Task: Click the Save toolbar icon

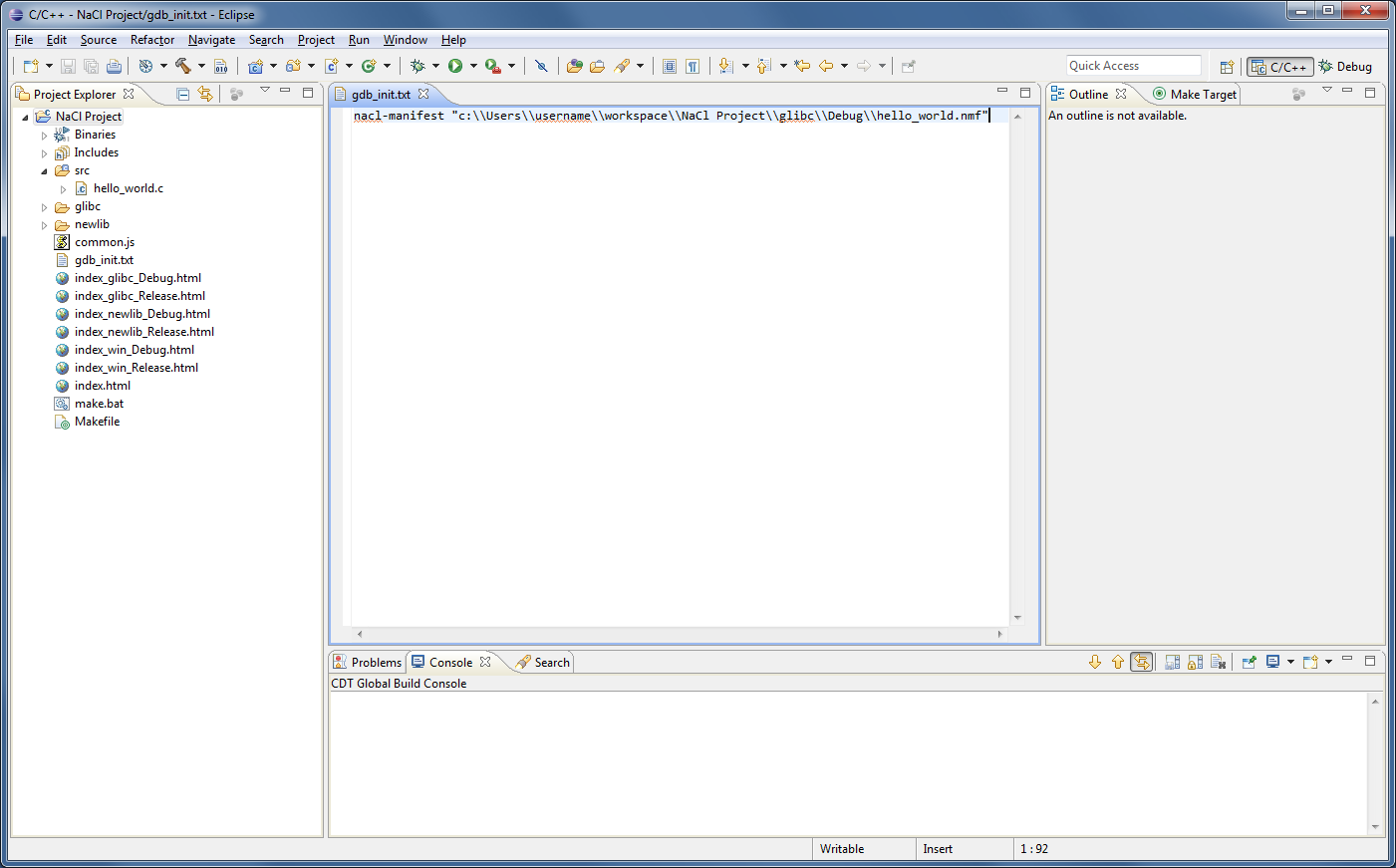Action: 68,67
